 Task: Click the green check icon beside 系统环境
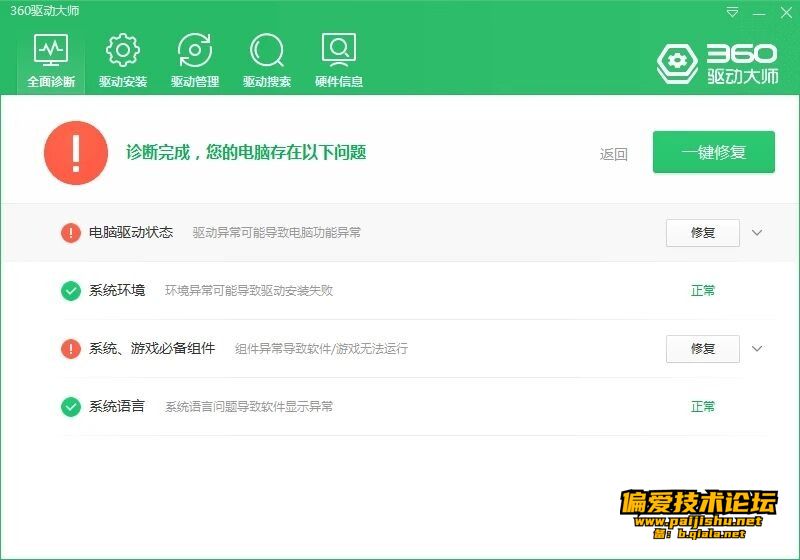click(x=71, y=291)
